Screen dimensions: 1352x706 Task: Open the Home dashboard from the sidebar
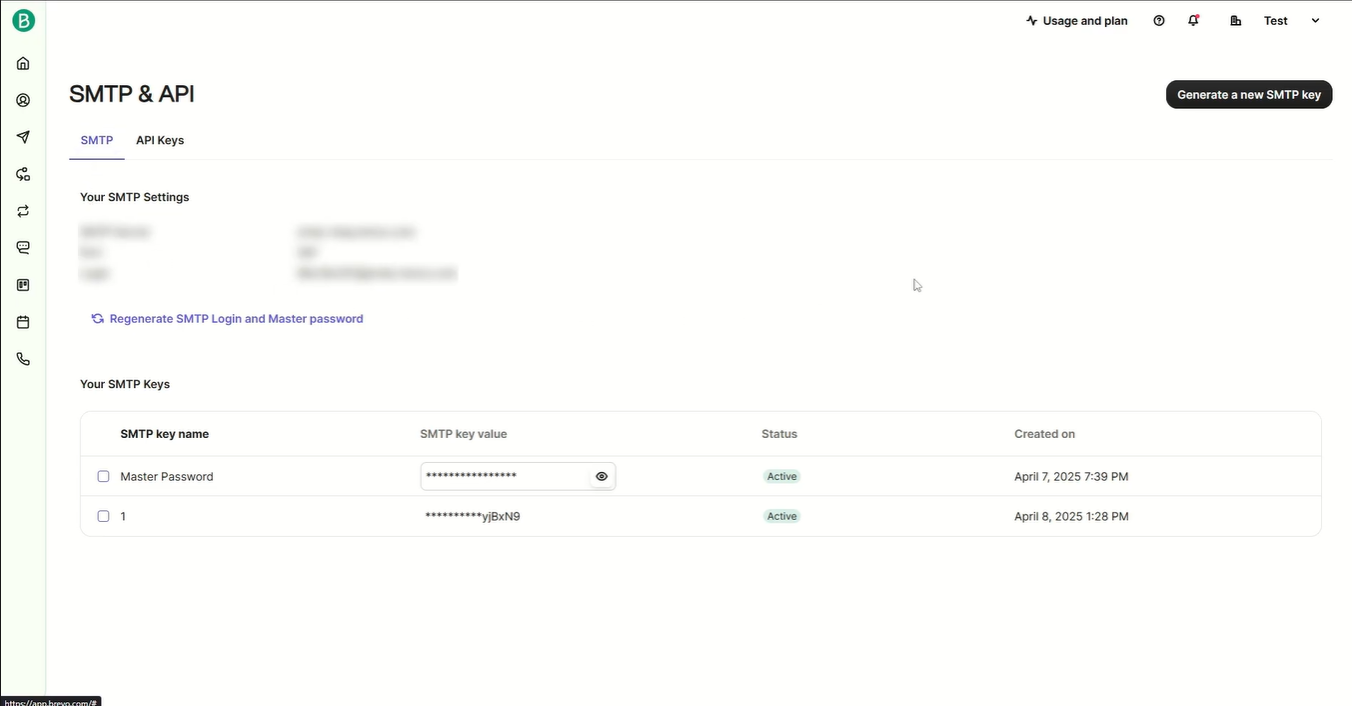pos(22,62)
